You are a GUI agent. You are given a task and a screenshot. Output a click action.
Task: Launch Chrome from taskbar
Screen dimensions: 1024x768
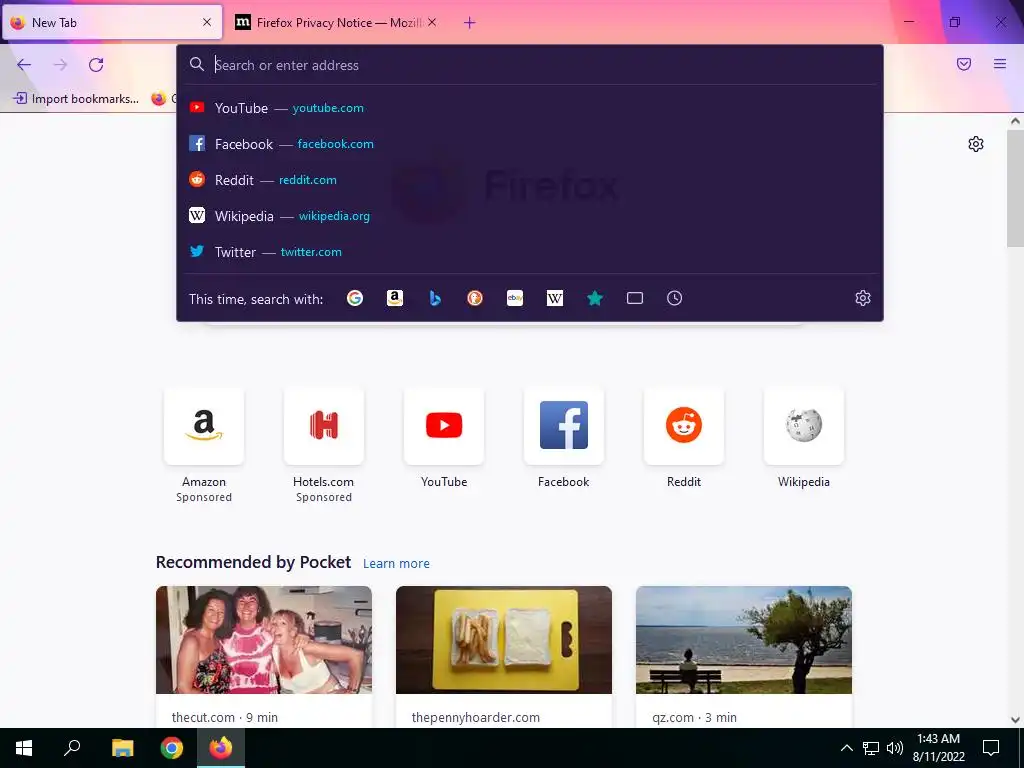(172, 748)
